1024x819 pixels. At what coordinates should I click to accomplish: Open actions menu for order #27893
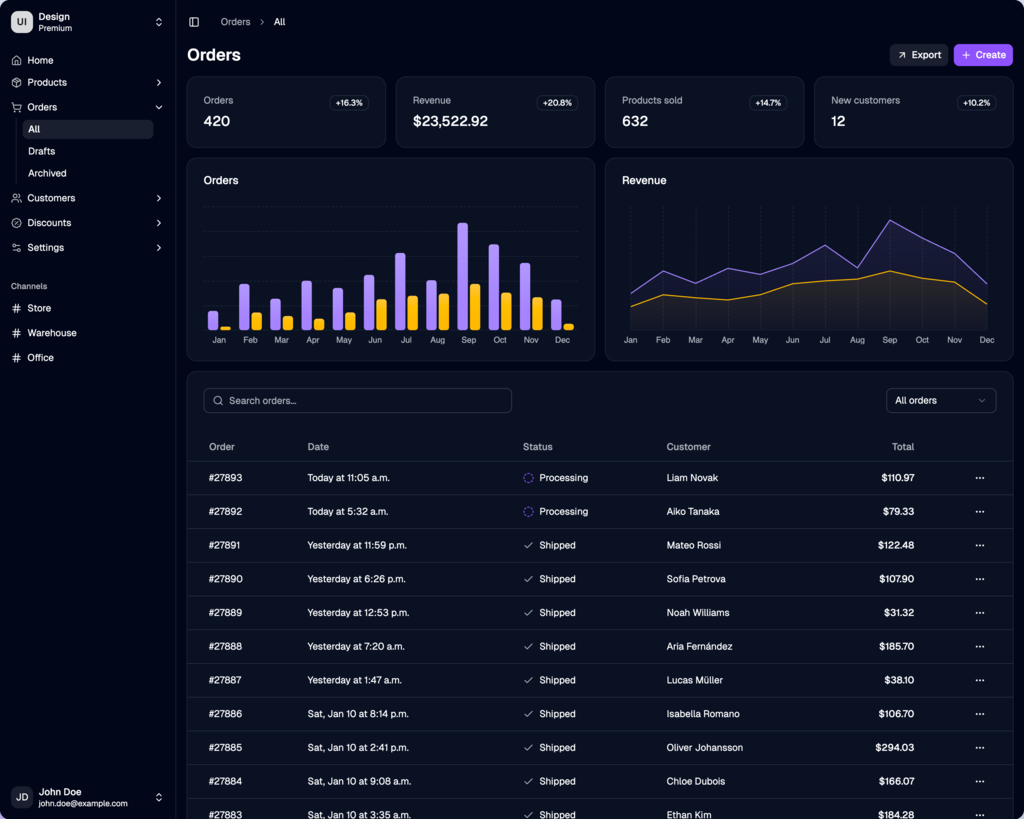(x=979, y=478)
